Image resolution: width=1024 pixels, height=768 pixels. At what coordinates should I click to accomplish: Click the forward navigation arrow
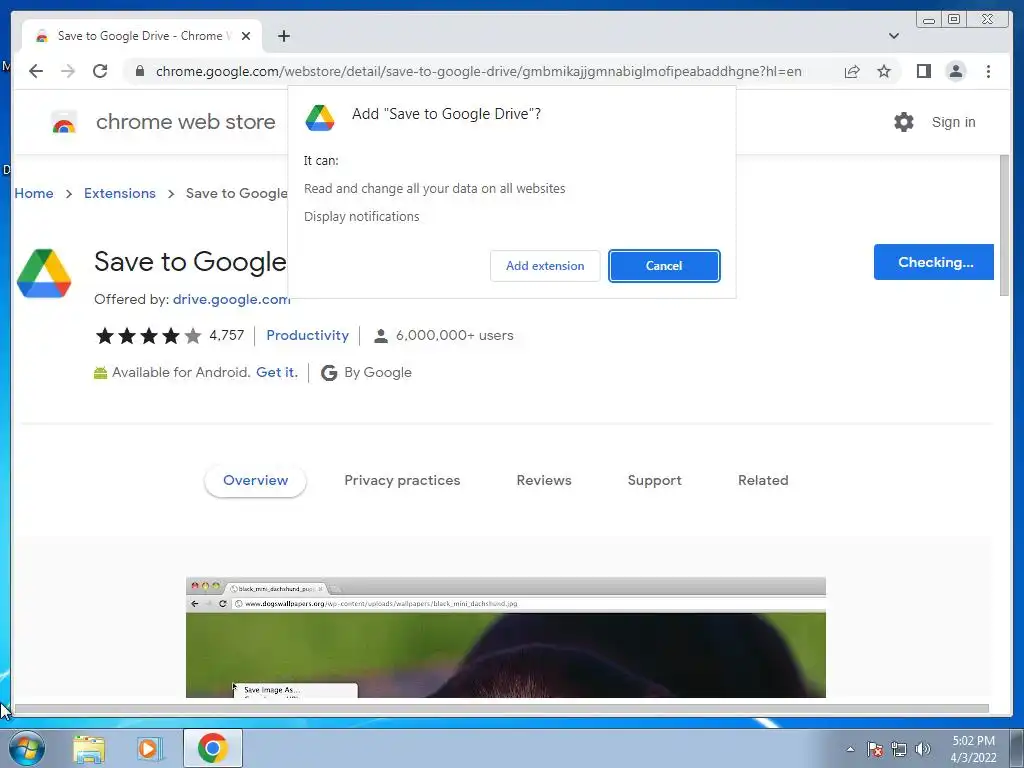coord(68,71)
